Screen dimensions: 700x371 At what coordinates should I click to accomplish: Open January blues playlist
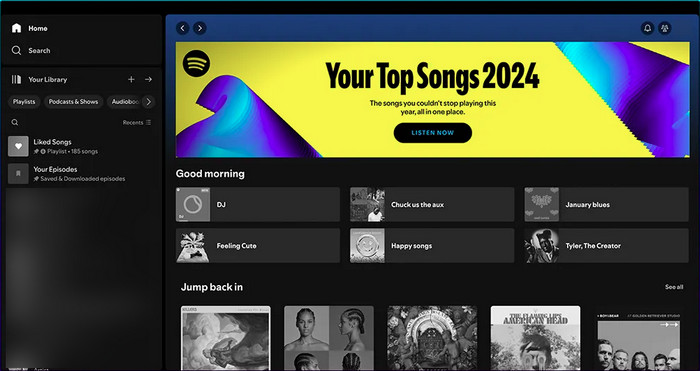pyautogui.click(x=606, y=204)
